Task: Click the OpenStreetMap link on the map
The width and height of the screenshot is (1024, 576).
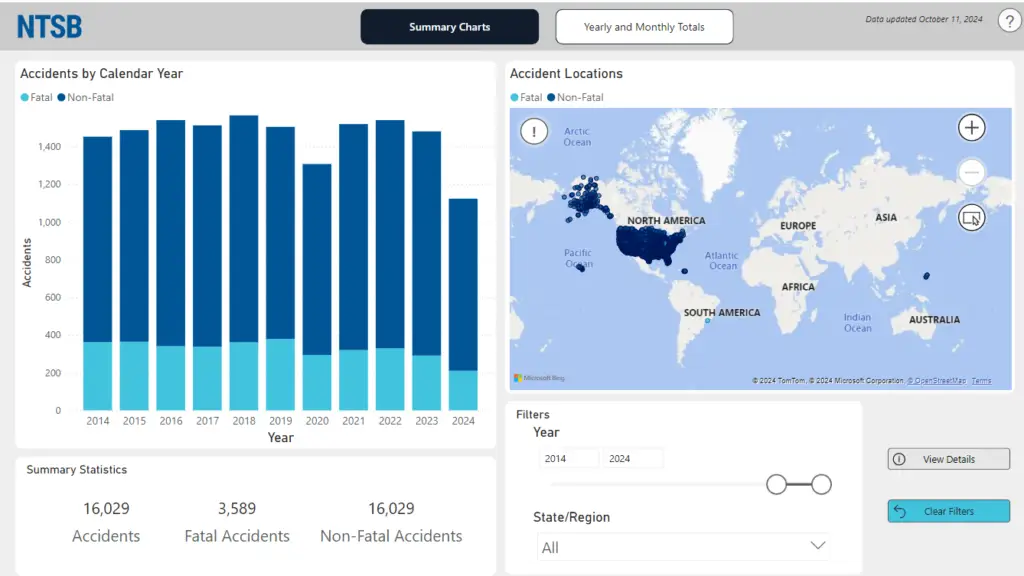Action: tap(936, 381)
